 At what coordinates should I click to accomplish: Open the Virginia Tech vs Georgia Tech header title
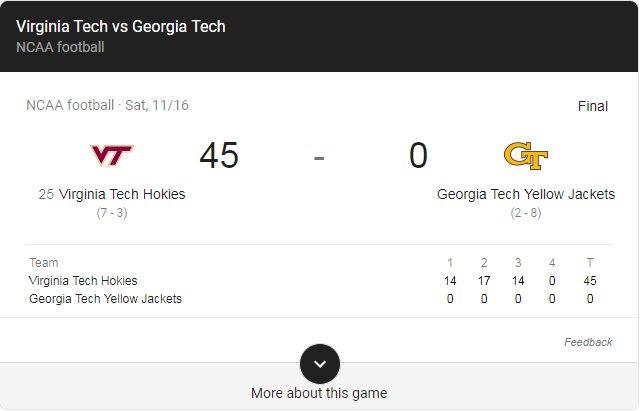121,27
